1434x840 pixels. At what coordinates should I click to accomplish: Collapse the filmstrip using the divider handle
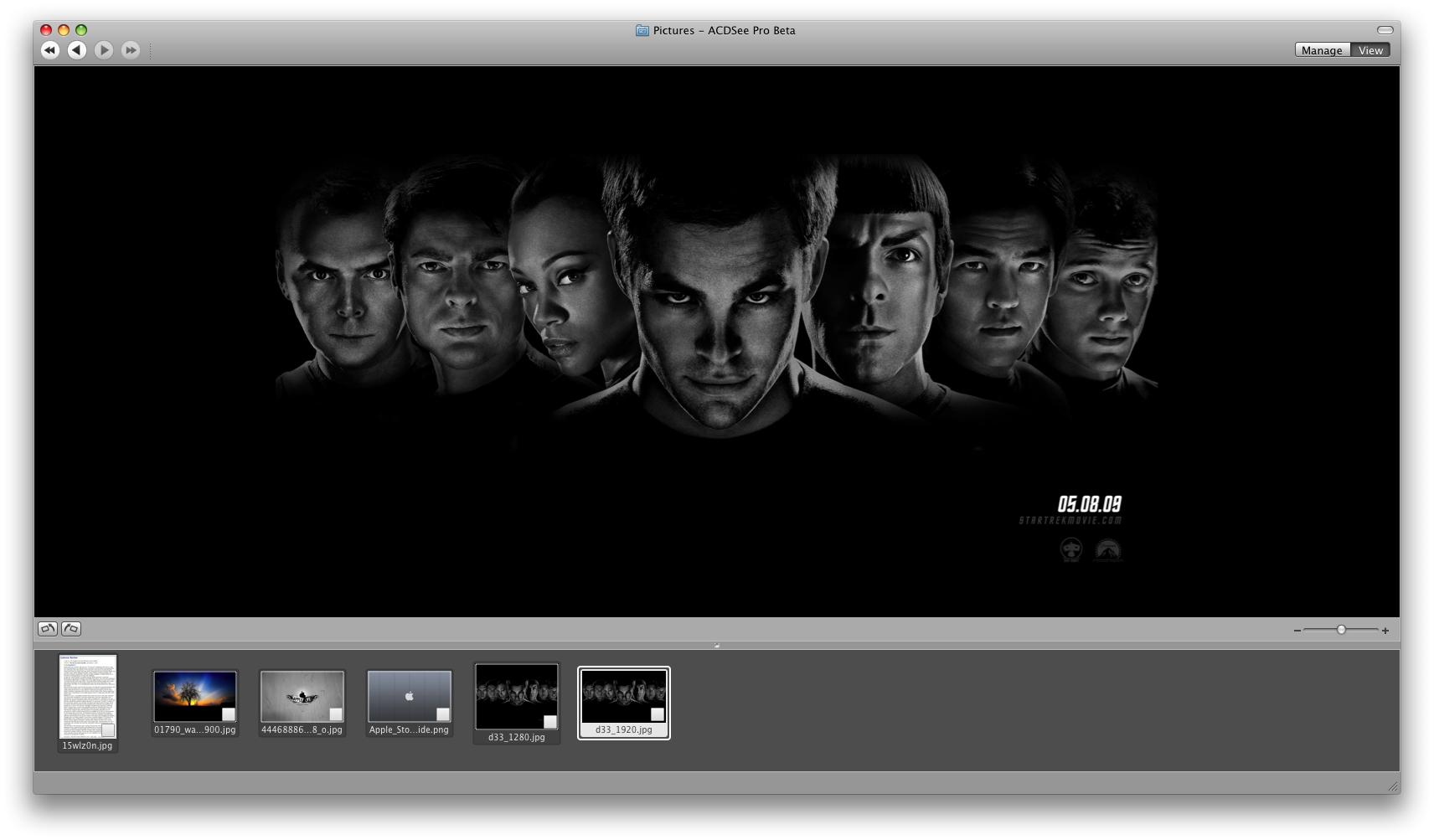716,645
